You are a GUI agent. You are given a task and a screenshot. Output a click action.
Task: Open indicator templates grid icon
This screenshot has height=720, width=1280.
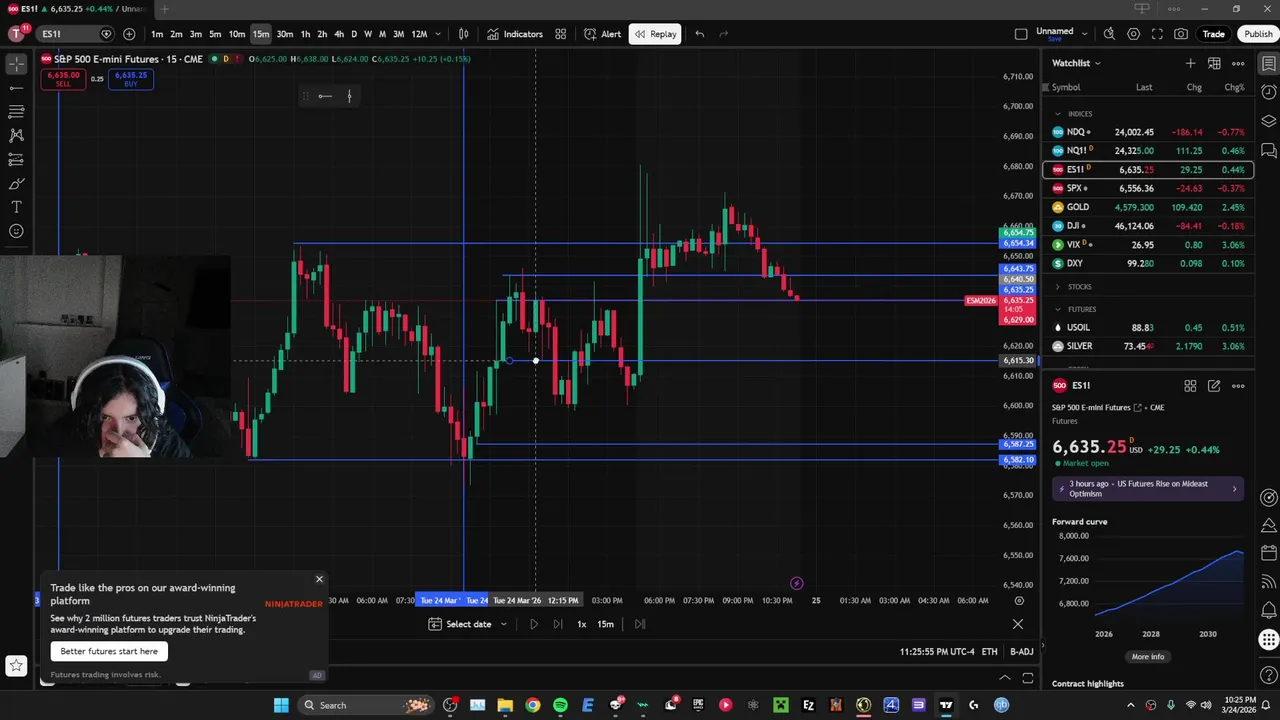click(x=561, y=34)
